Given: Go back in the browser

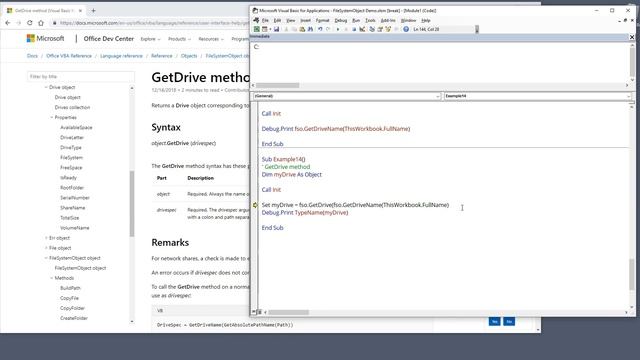Looking at the screenshot, I should [8, 23].
